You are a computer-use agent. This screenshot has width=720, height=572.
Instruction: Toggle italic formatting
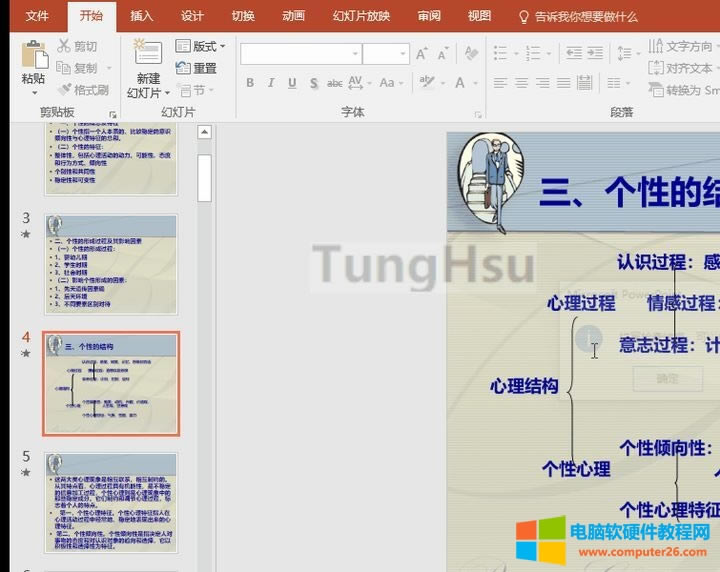click(271, 83)
